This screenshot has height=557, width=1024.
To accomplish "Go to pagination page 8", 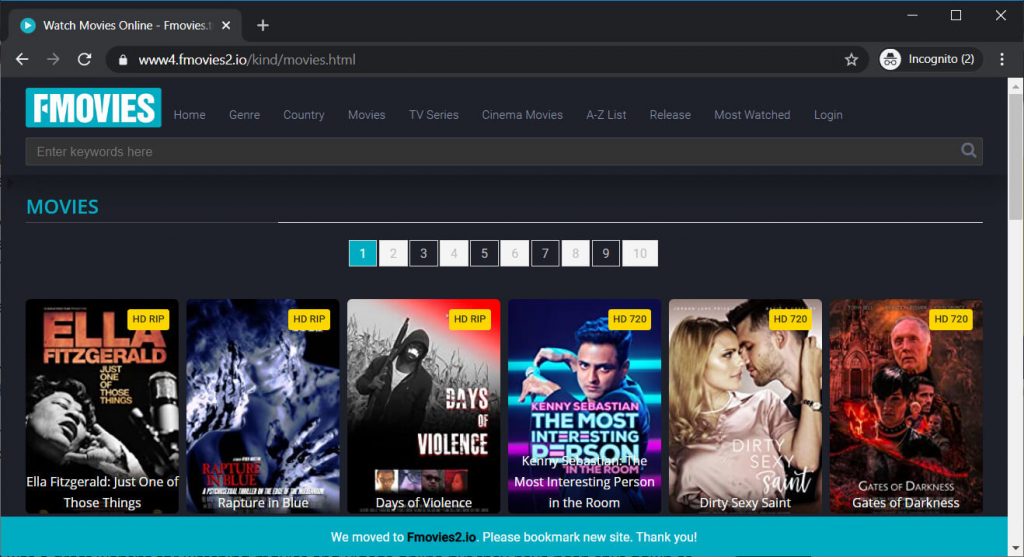I will pos(575,253).
